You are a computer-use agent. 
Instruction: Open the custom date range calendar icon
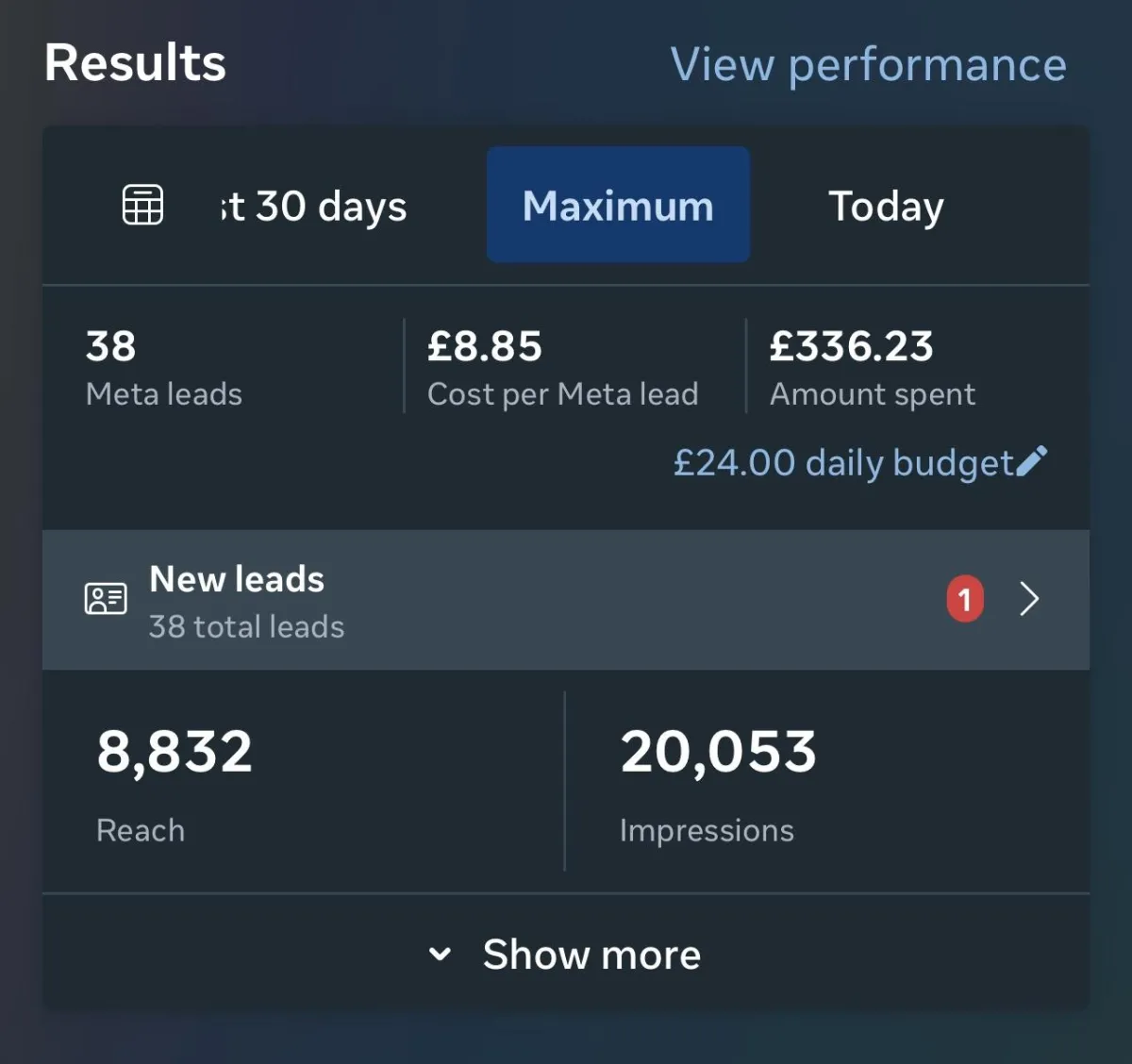coord(143,205)
